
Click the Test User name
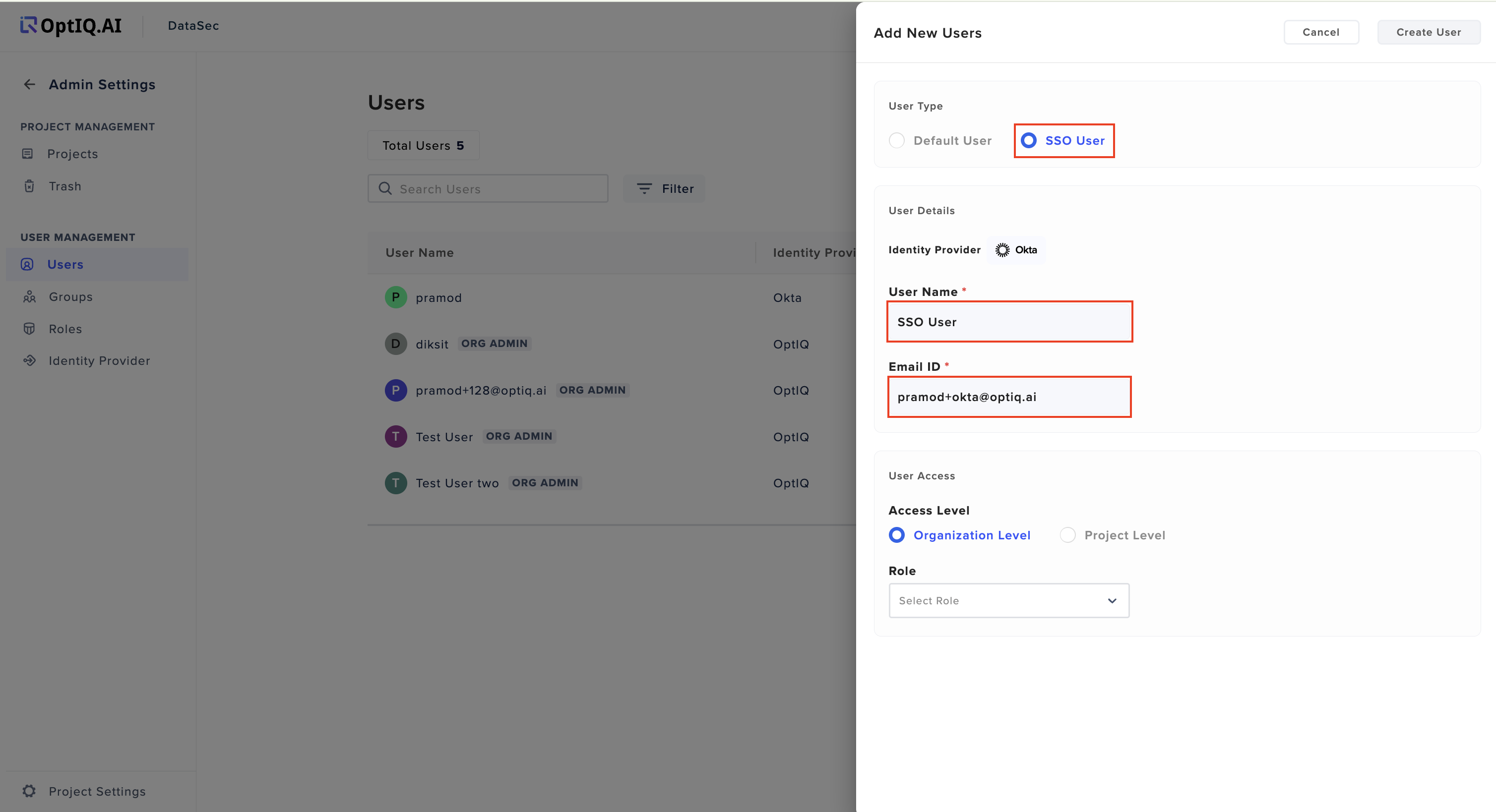[444, 437]
